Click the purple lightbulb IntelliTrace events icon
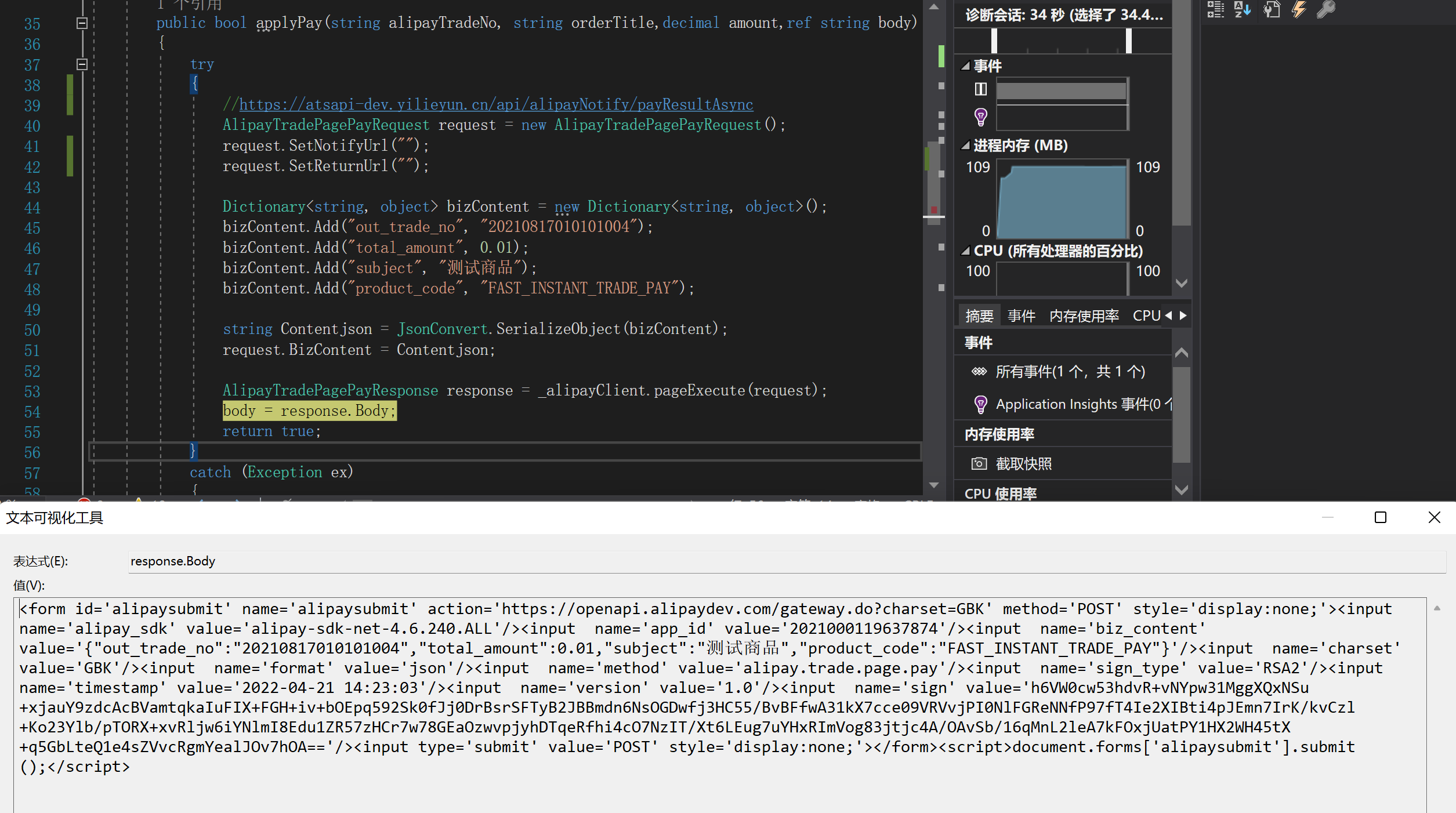The width and height of the screenshot is (1456, 813). click(980, 117)
